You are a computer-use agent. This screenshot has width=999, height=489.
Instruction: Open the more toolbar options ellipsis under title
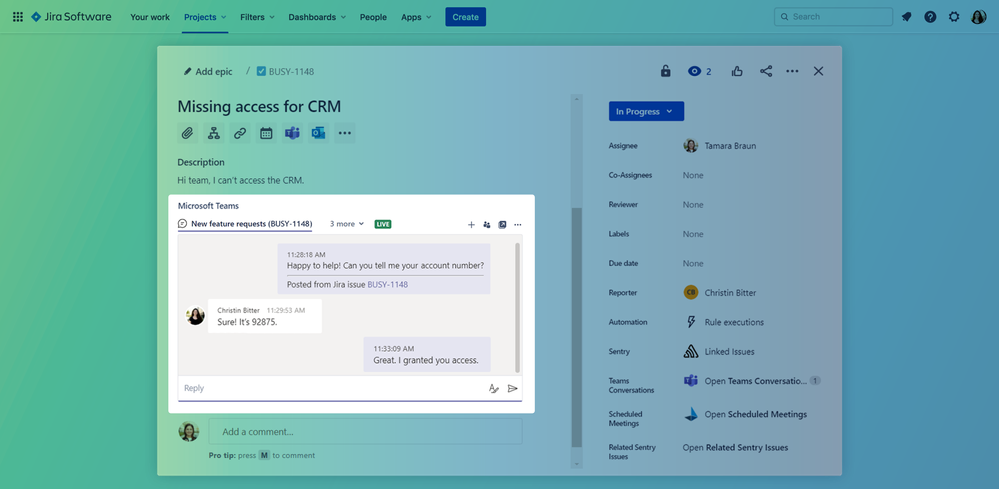pyautogui.click(x=345, y=133)
